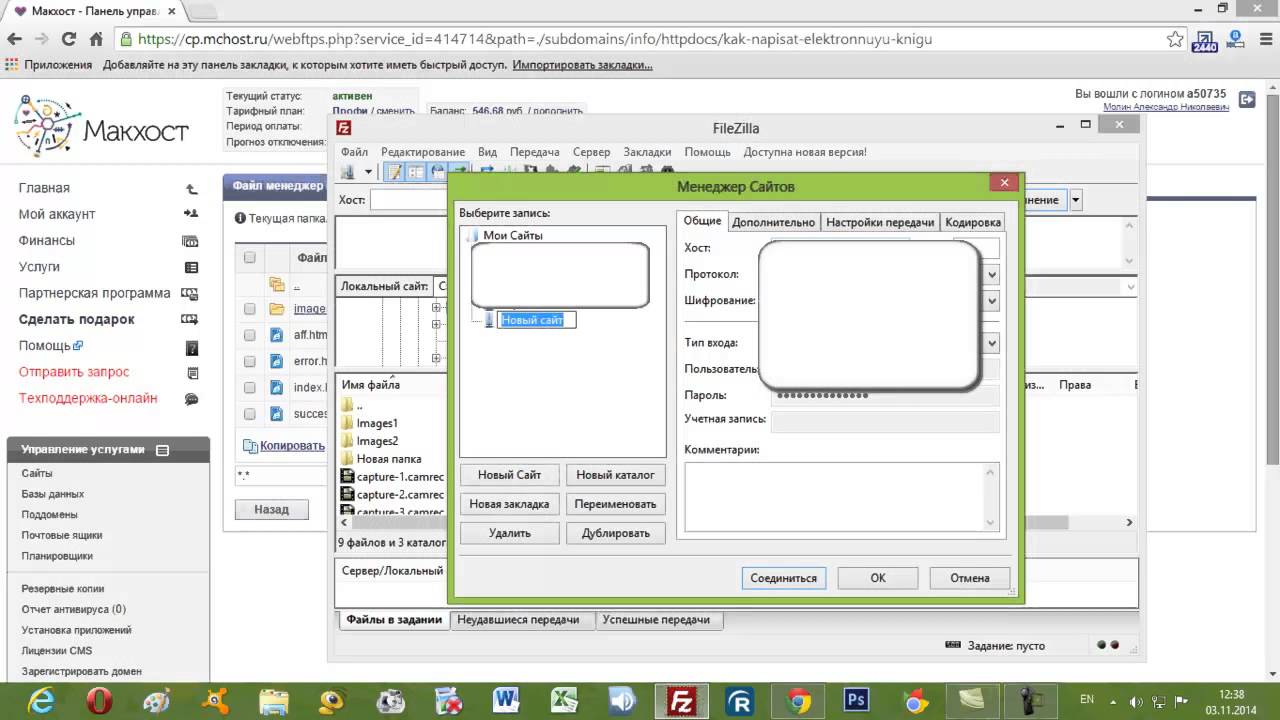
Task: Click the Отправить запрос note icon
Action: pos(192,372)
